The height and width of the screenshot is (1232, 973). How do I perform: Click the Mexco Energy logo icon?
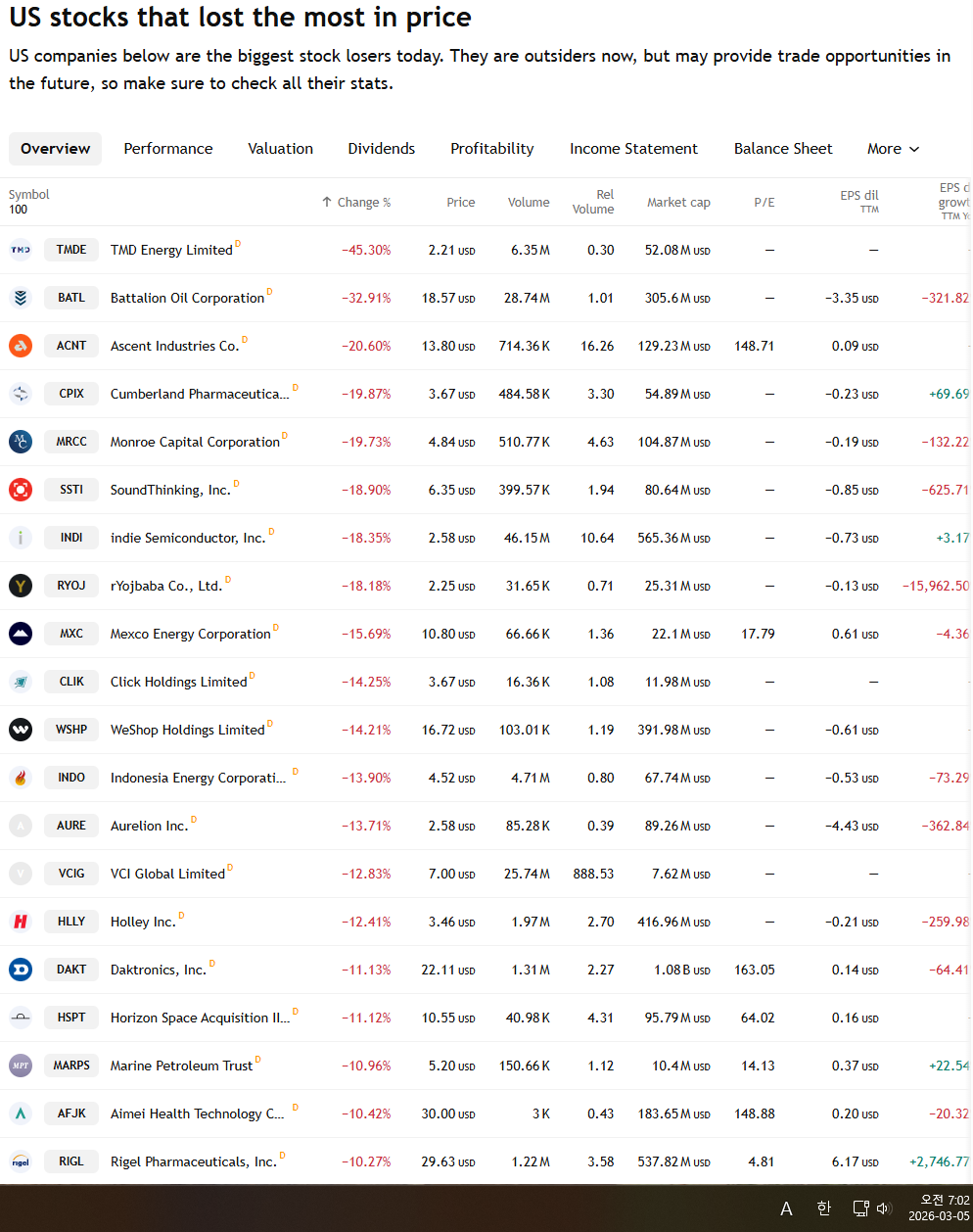(21, 634)
